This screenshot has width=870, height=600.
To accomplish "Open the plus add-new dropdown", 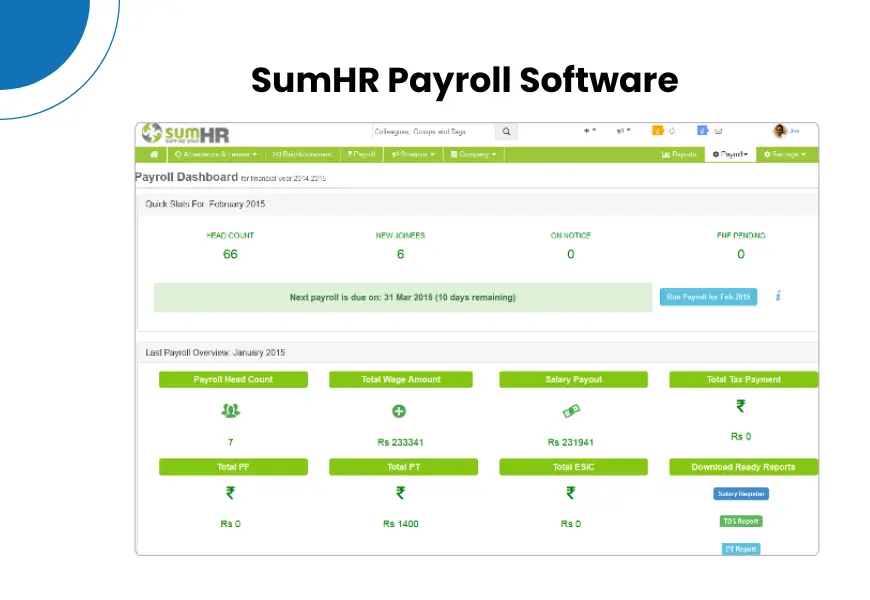I will 589,131.
